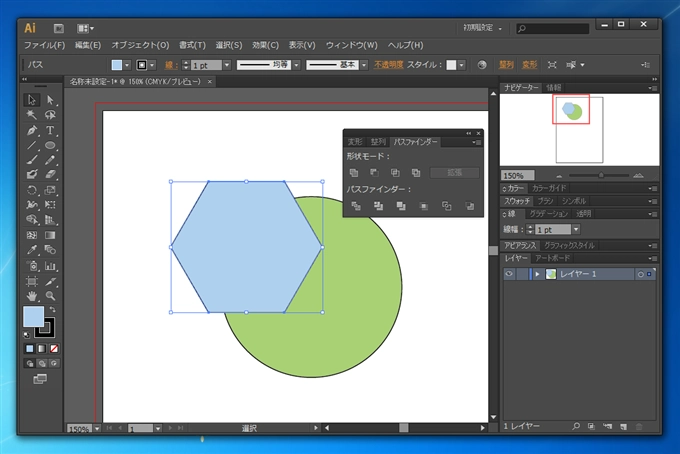Screen dimensions: 680x454
Task: Click Outline pathfinder icon
Action: click(447, 206)
